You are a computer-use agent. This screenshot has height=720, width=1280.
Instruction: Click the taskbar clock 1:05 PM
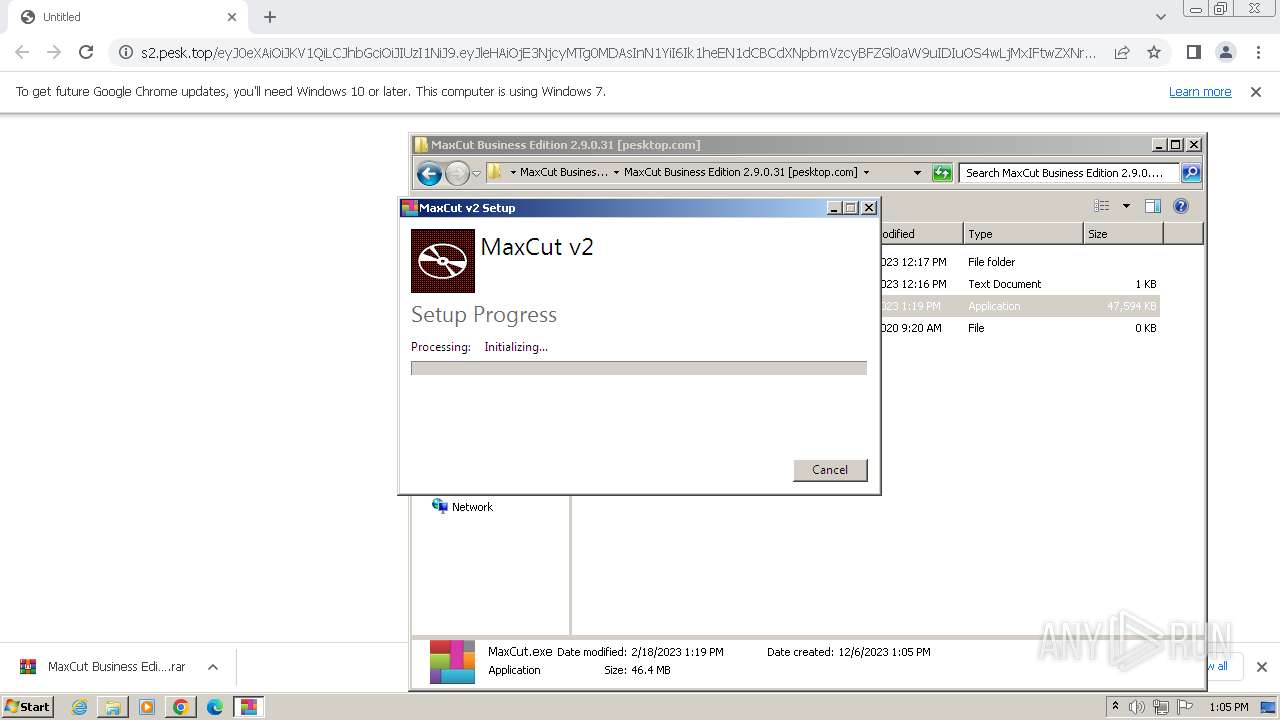(x=1229, y=707)
